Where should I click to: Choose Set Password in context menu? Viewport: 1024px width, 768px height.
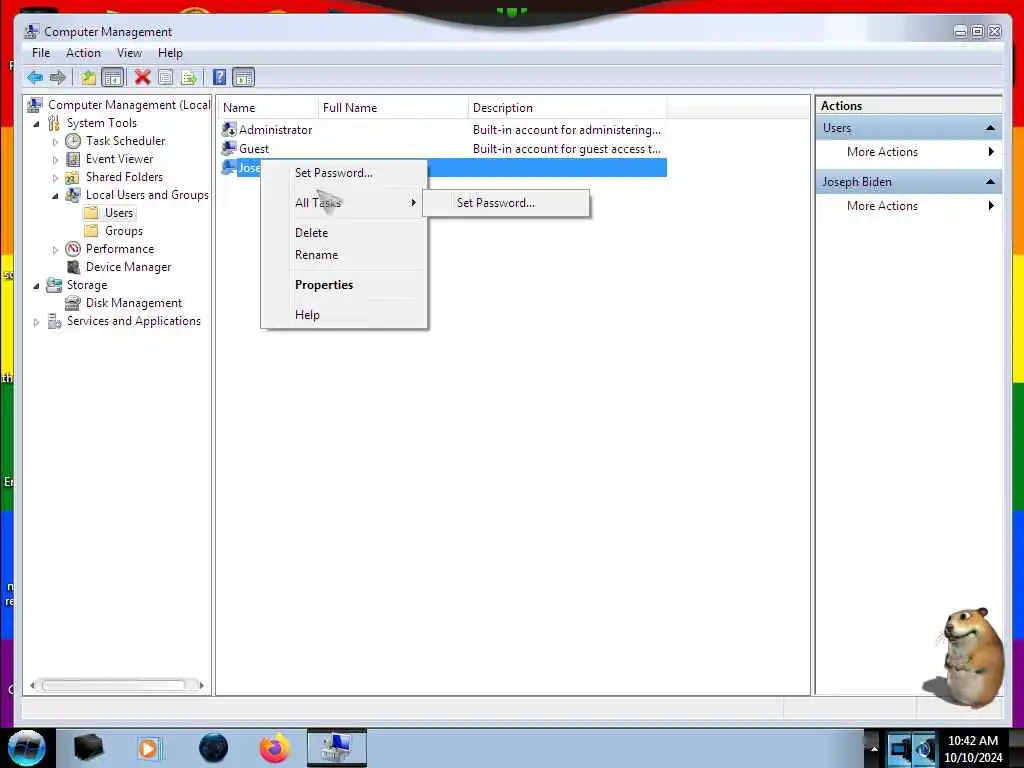[344, 173]
